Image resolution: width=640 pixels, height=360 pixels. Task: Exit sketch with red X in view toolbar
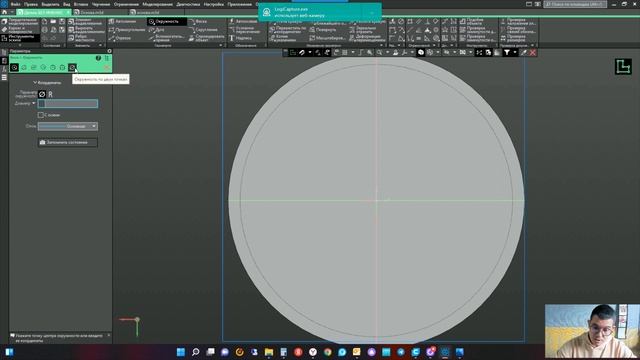533,52
